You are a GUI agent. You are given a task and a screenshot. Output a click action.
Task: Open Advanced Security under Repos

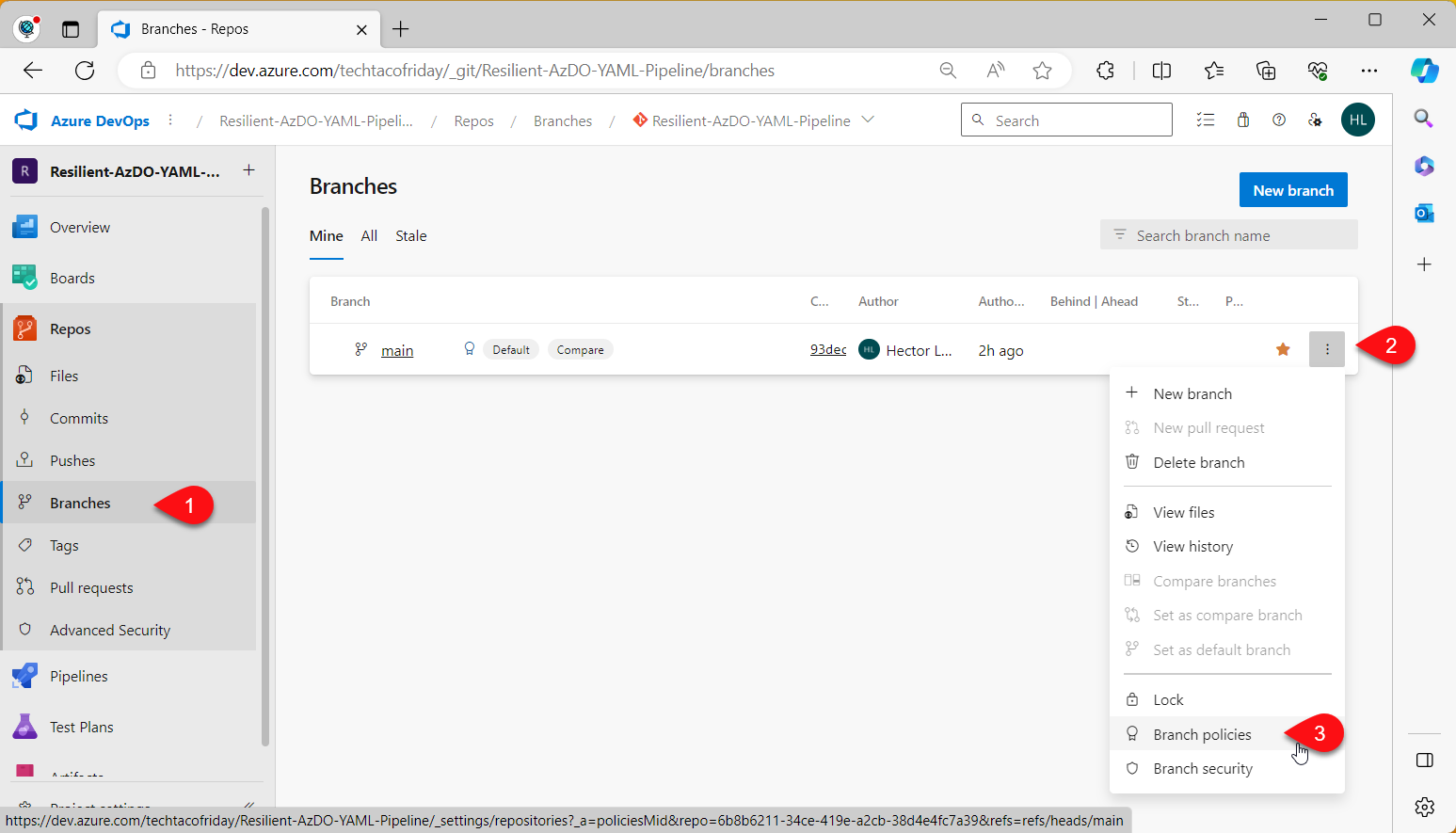click(x=130, y=630)
